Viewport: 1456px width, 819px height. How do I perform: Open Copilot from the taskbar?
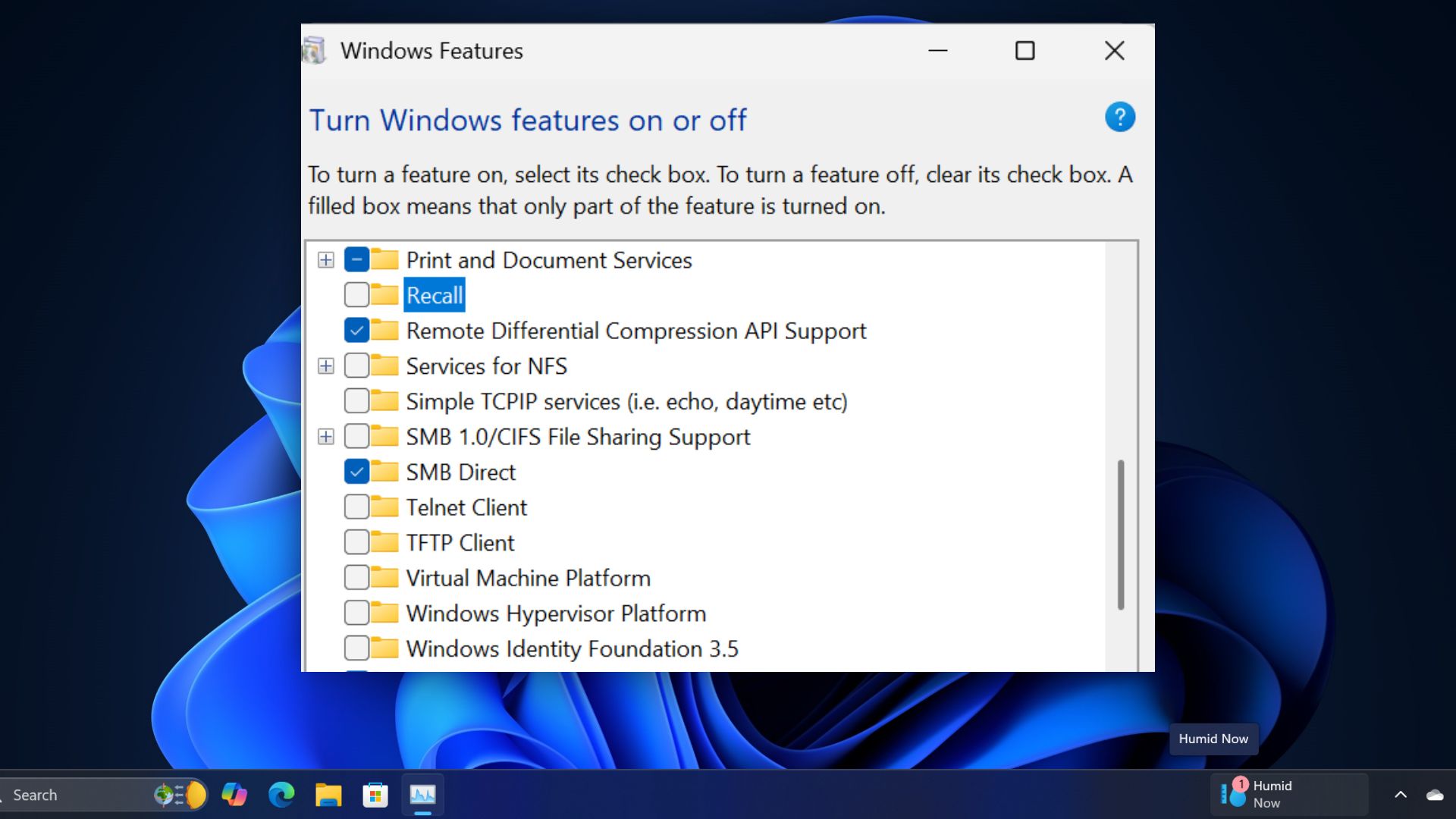pyautogui.click(x=234, y=795)
